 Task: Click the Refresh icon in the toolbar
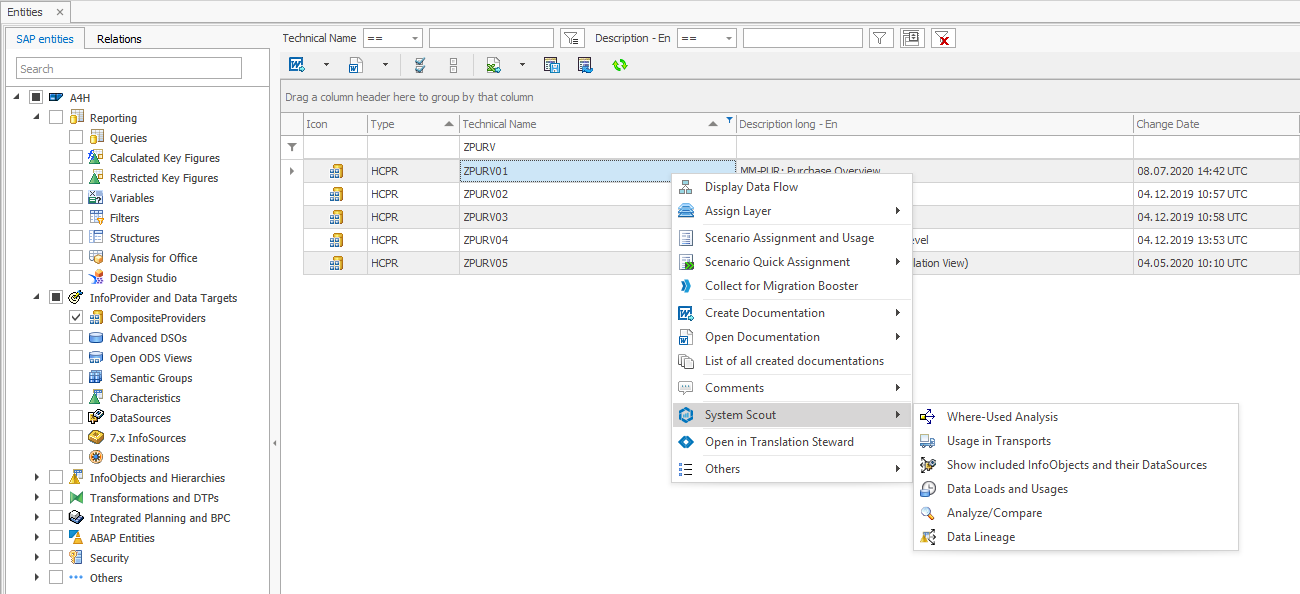(x=618, y=65)
